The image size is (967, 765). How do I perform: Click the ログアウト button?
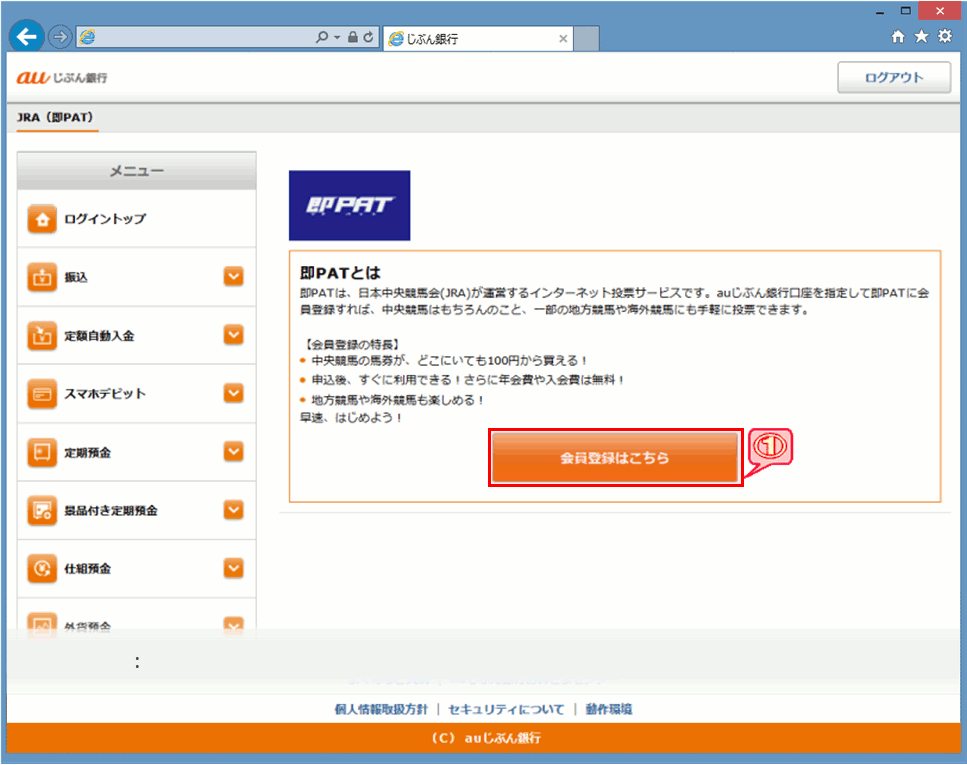pos(894,77)
